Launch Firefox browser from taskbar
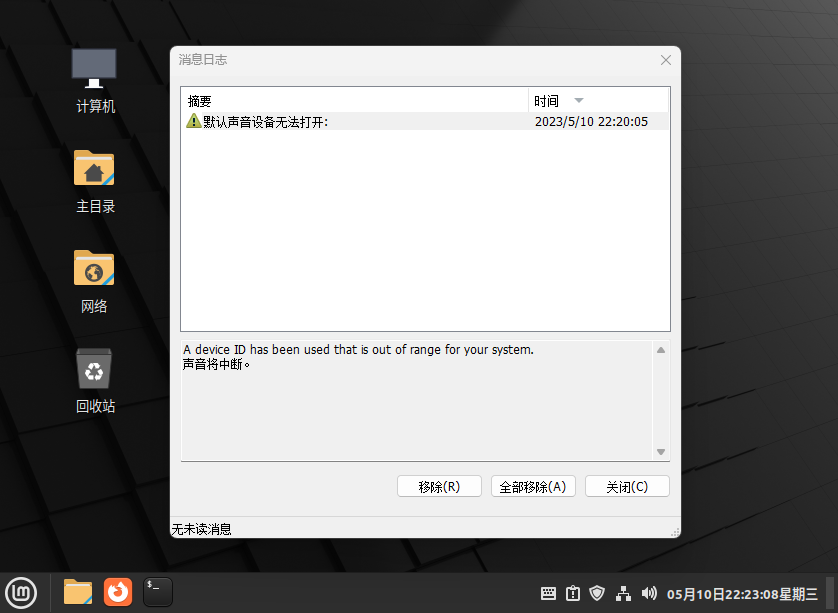Viewport: 838px width, 613px height. point(118,592)
